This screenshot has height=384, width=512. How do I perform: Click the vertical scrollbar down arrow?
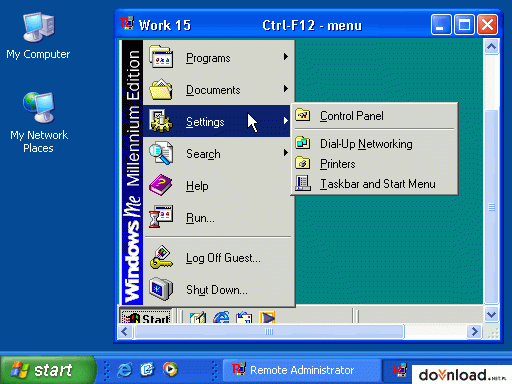pos(491,315)
